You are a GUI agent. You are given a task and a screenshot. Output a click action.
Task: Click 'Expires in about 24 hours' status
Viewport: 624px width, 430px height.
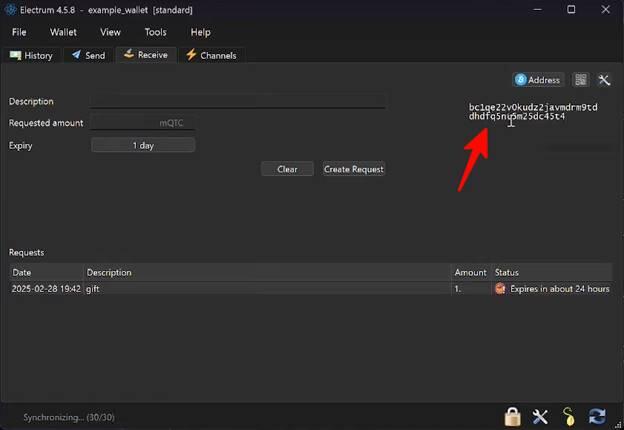(x=560, y=289)
